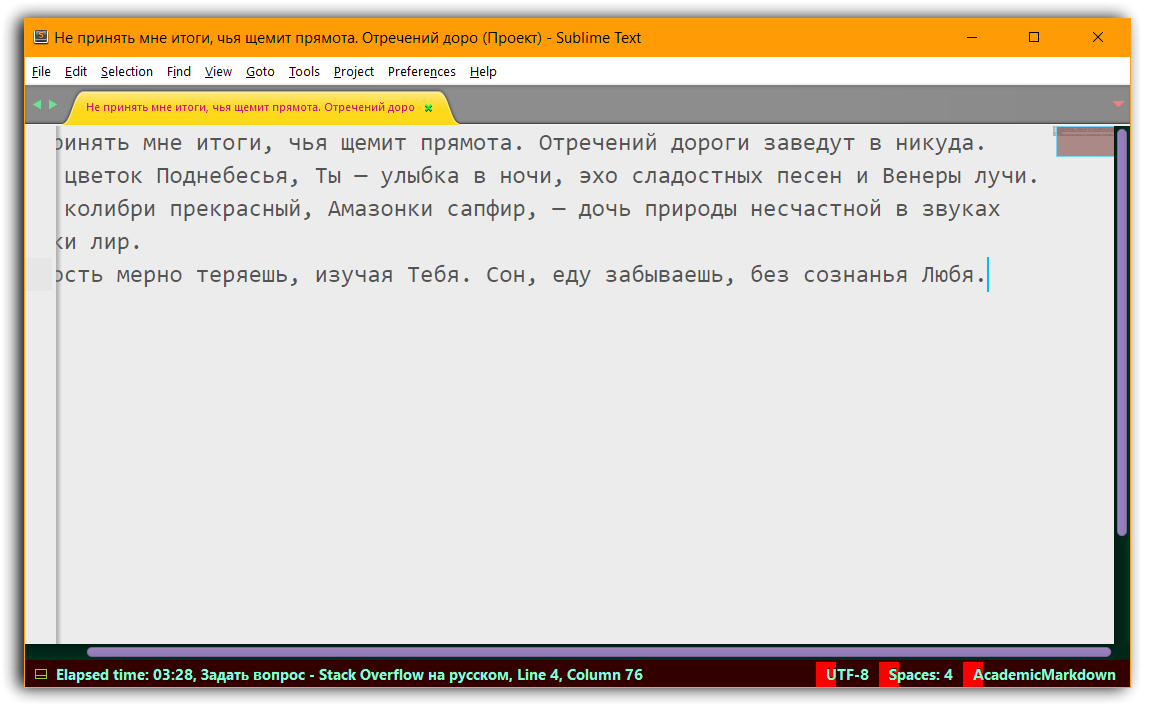Go to next tab with right arrow

pyautogui.click(x=53, y=105)
